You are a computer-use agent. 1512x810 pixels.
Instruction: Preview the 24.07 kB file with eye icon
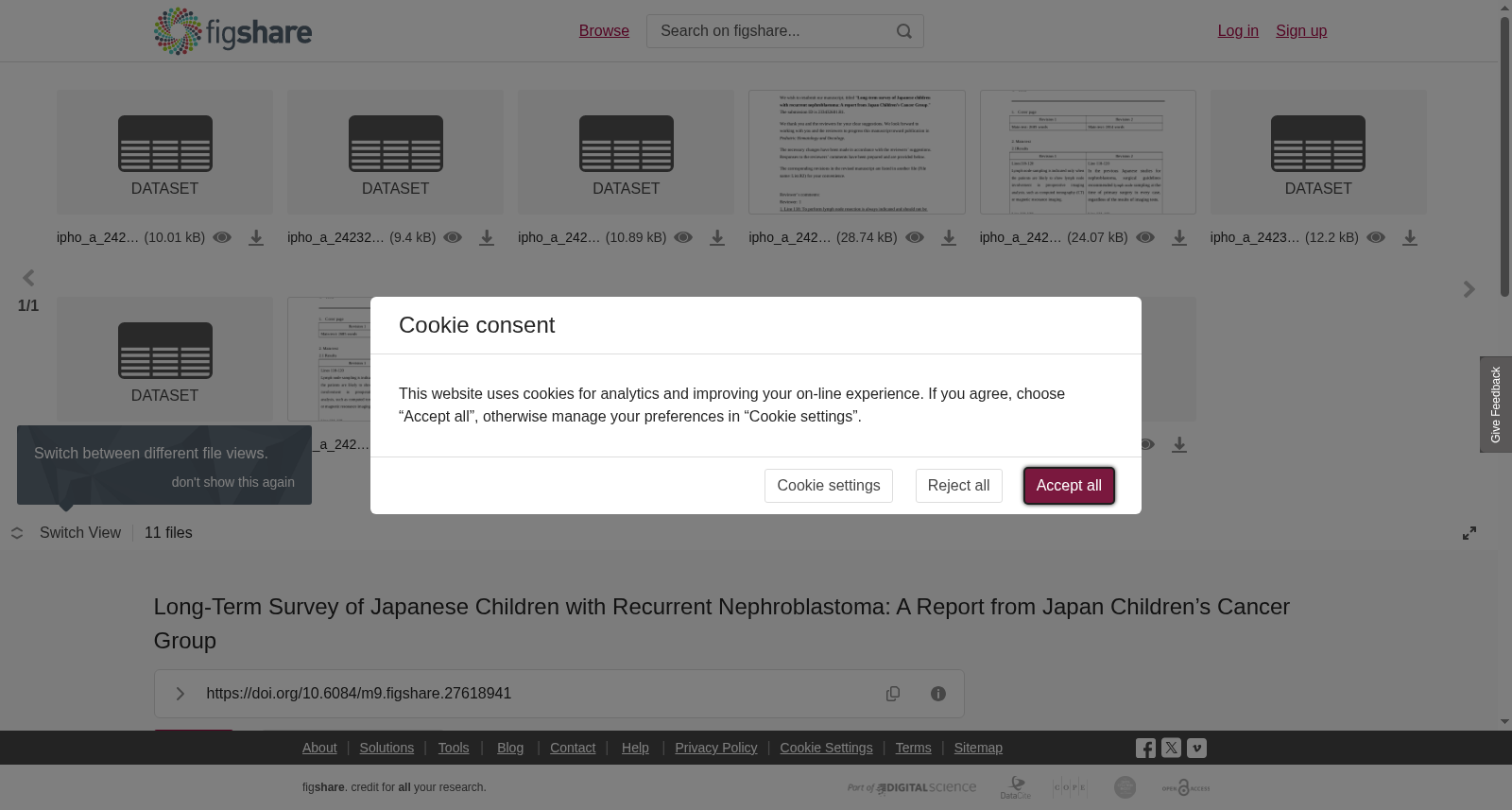point(1145,237)
